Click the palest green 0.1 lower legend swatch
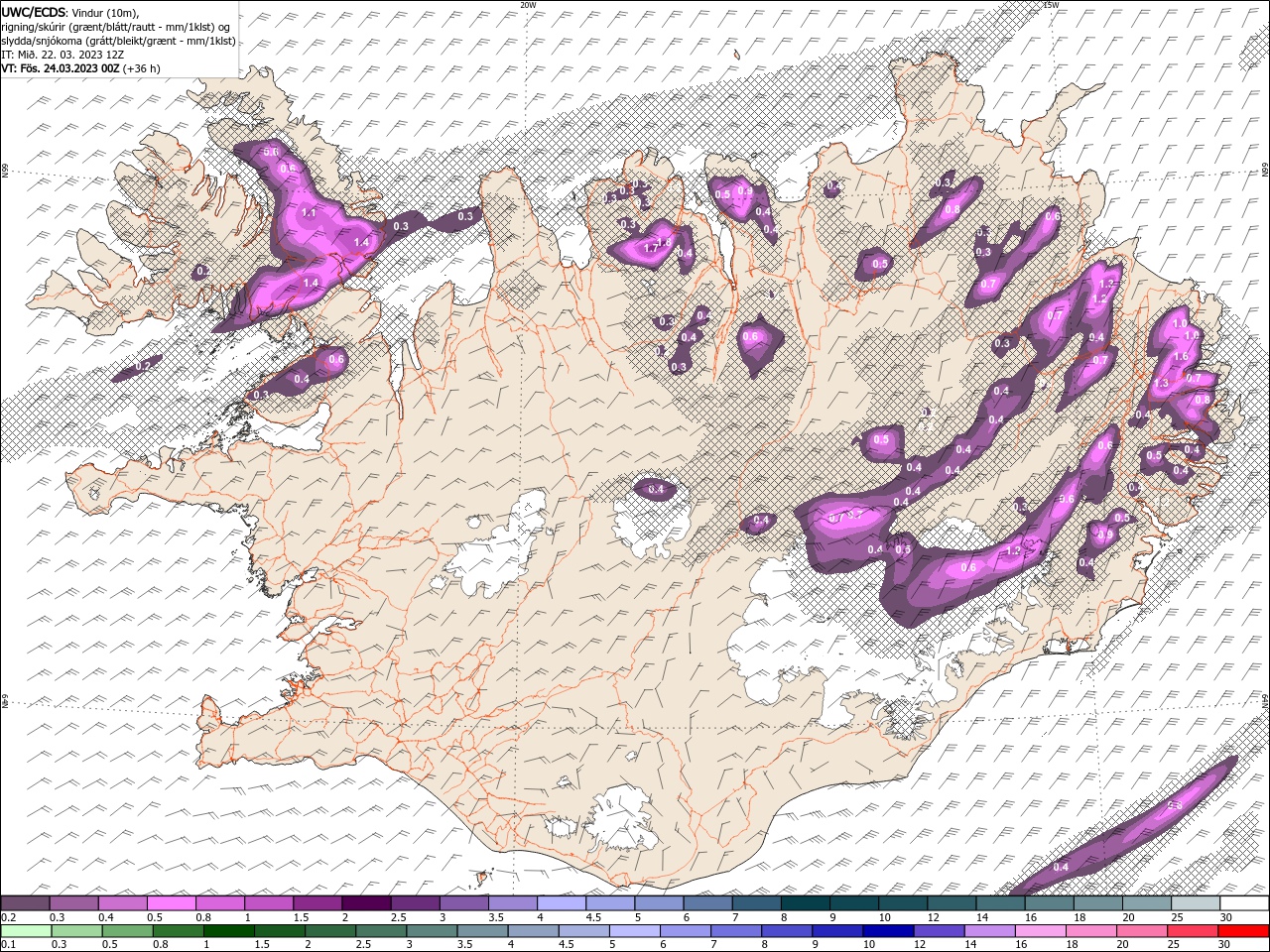 point(25,931)
